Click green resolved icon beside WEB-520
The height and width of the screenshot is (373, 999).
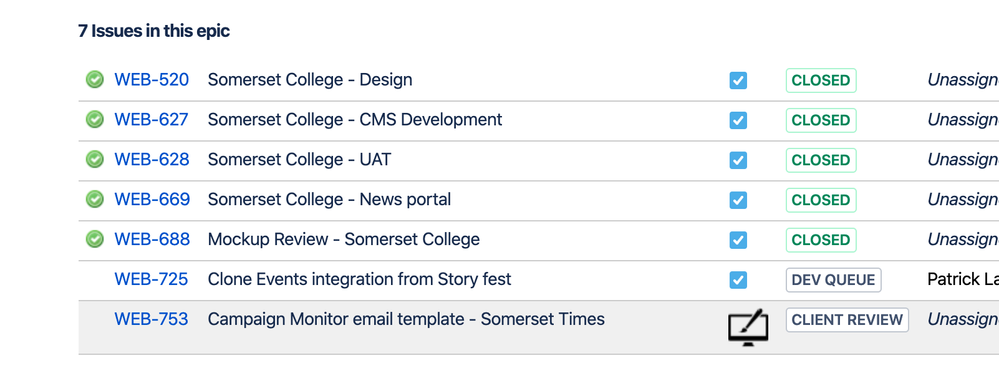coord(94,80)
